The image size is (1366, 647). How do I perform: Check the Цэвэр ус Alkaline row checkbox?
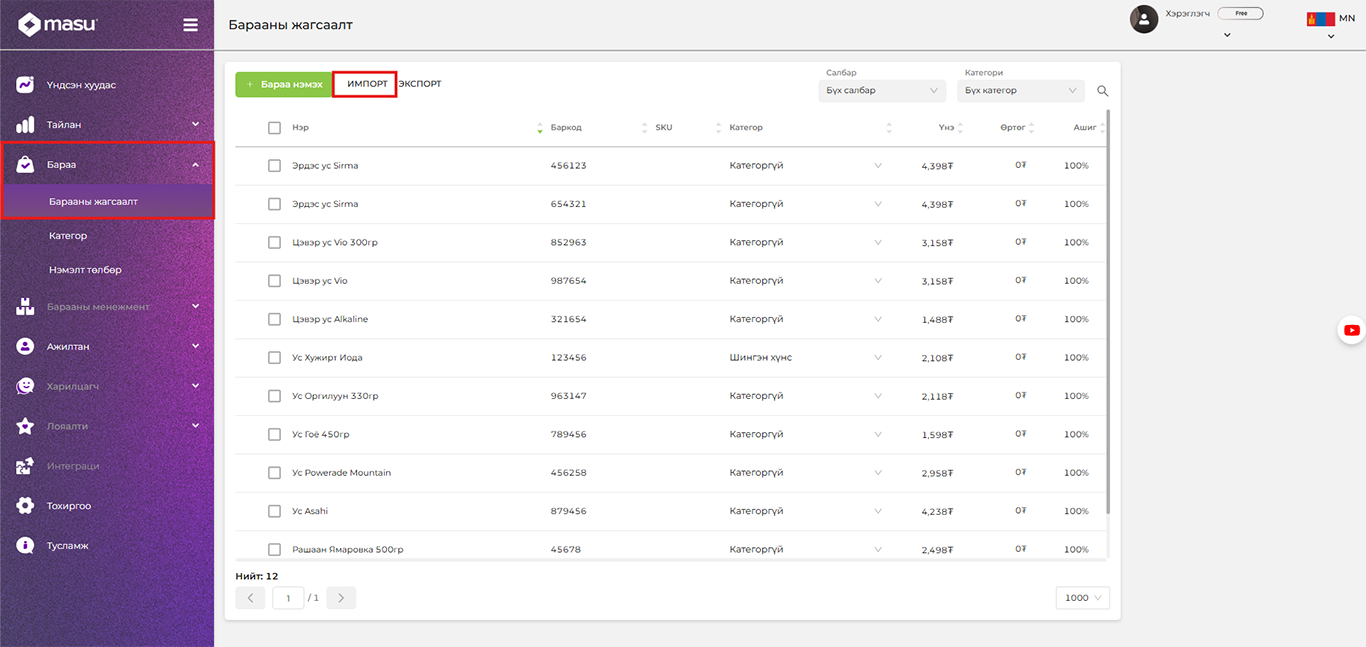point(274,319)
